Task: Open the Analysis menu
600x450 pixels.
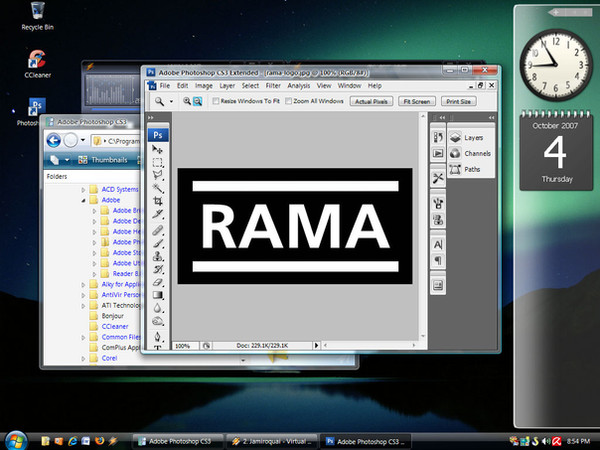Action: click(298, 86)
